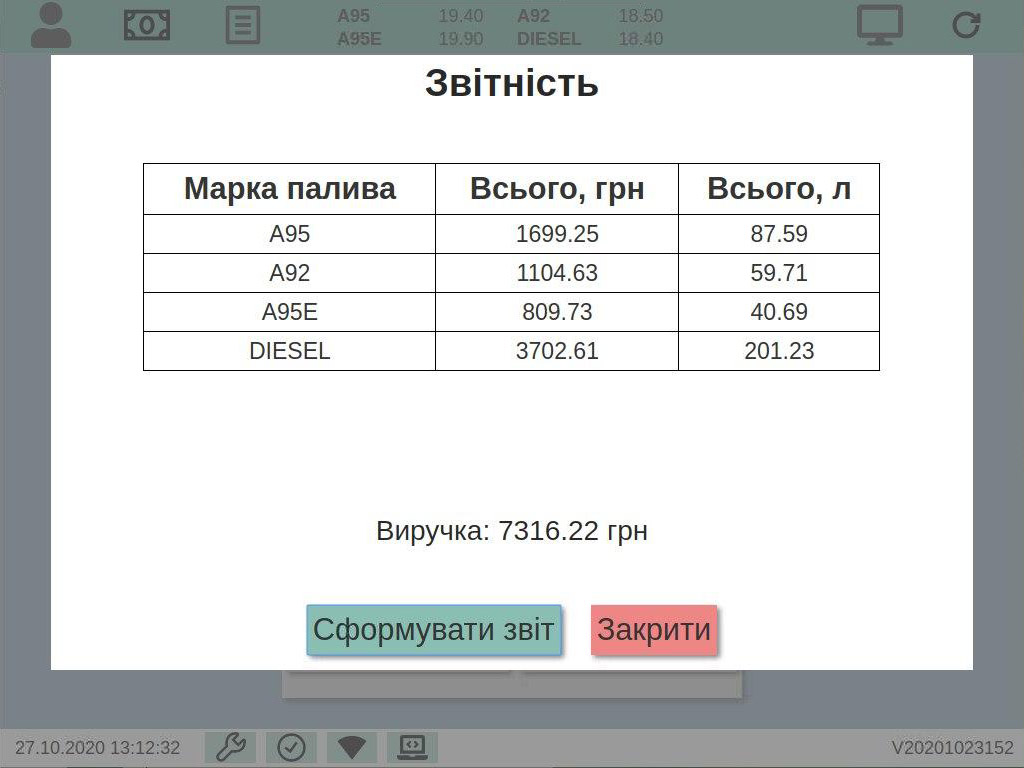Click the laptop code icon

tap(412, 747)
